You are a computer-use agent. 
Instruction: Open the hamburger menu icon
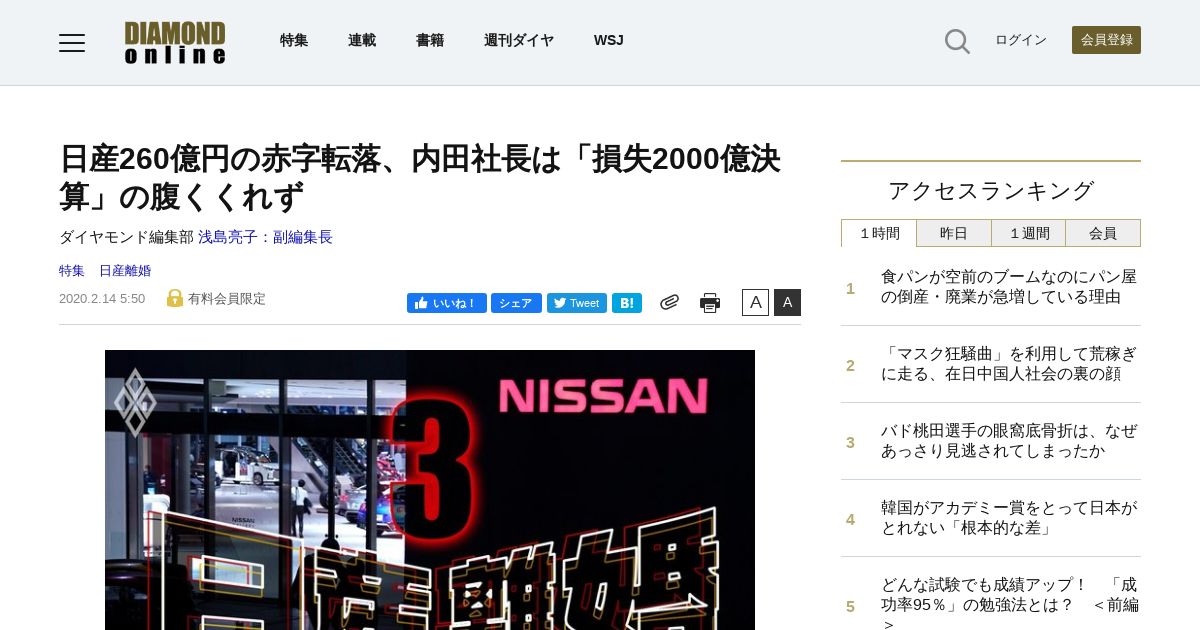[x=72, y=42]
